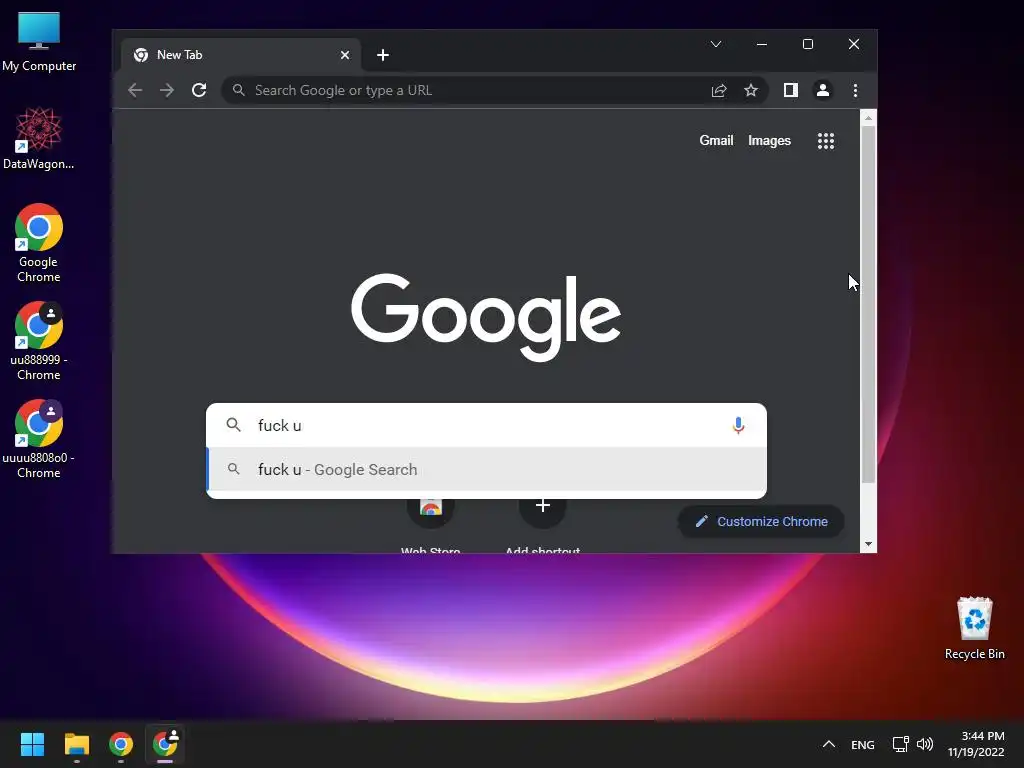Show hidden system tray icons

(x=829, y=744)
